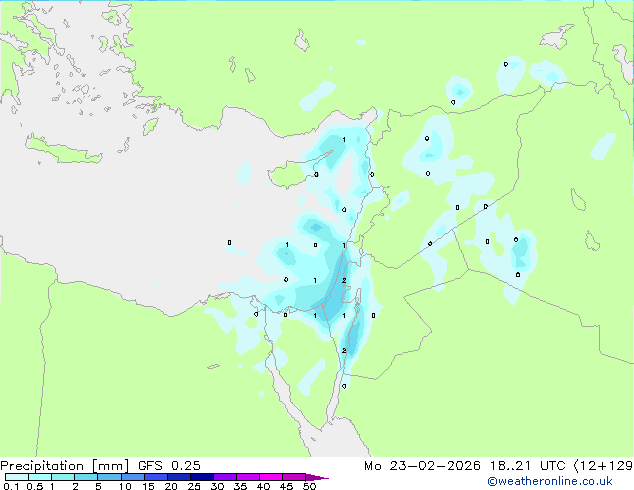Click legend value "25"
The width and height of the screenshot is (634, 490).
[x=194, y=486]
